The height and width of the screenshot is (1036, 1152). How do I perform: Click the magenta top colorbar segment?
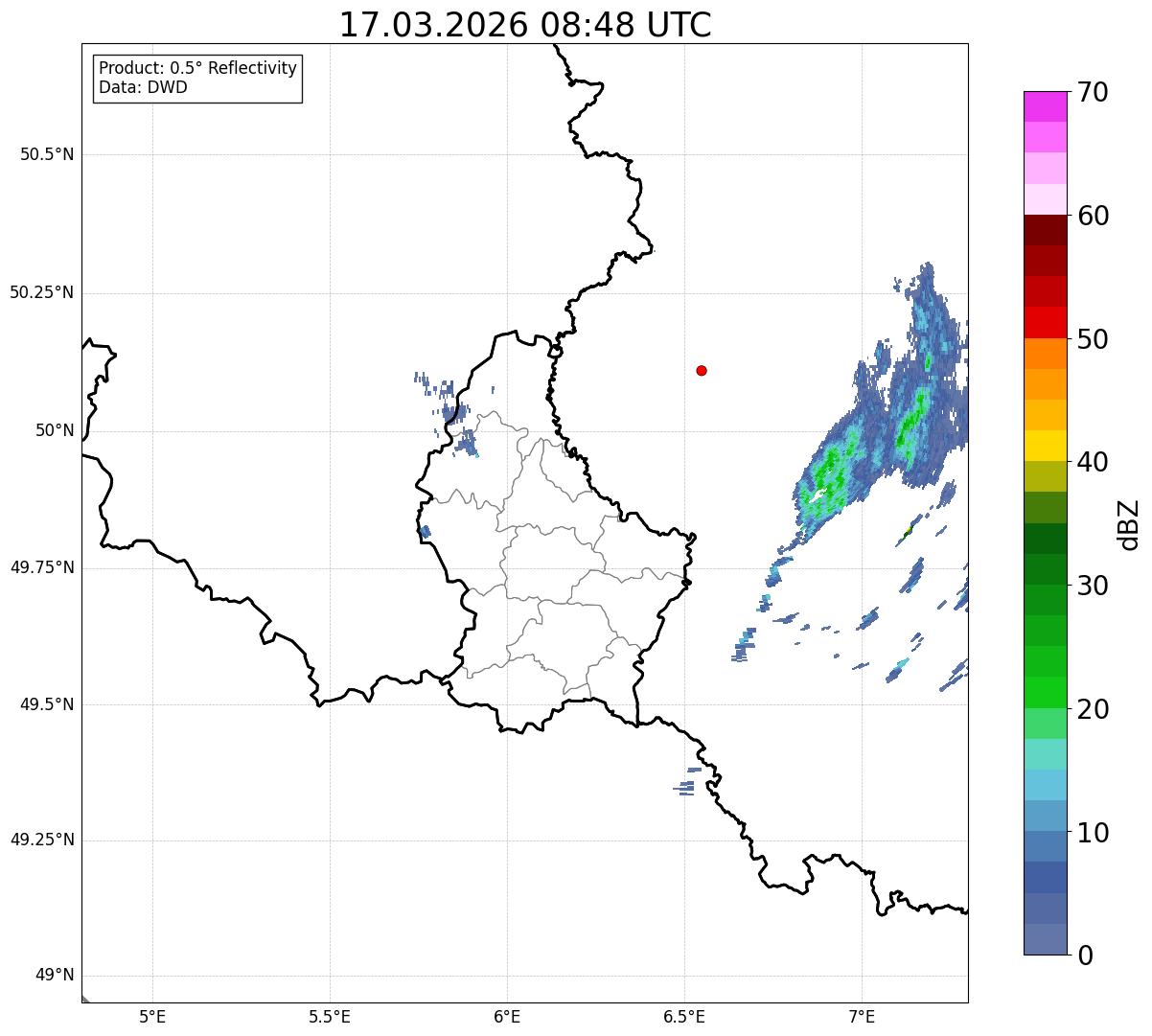pyautogui.click(x=1045, y=106)
